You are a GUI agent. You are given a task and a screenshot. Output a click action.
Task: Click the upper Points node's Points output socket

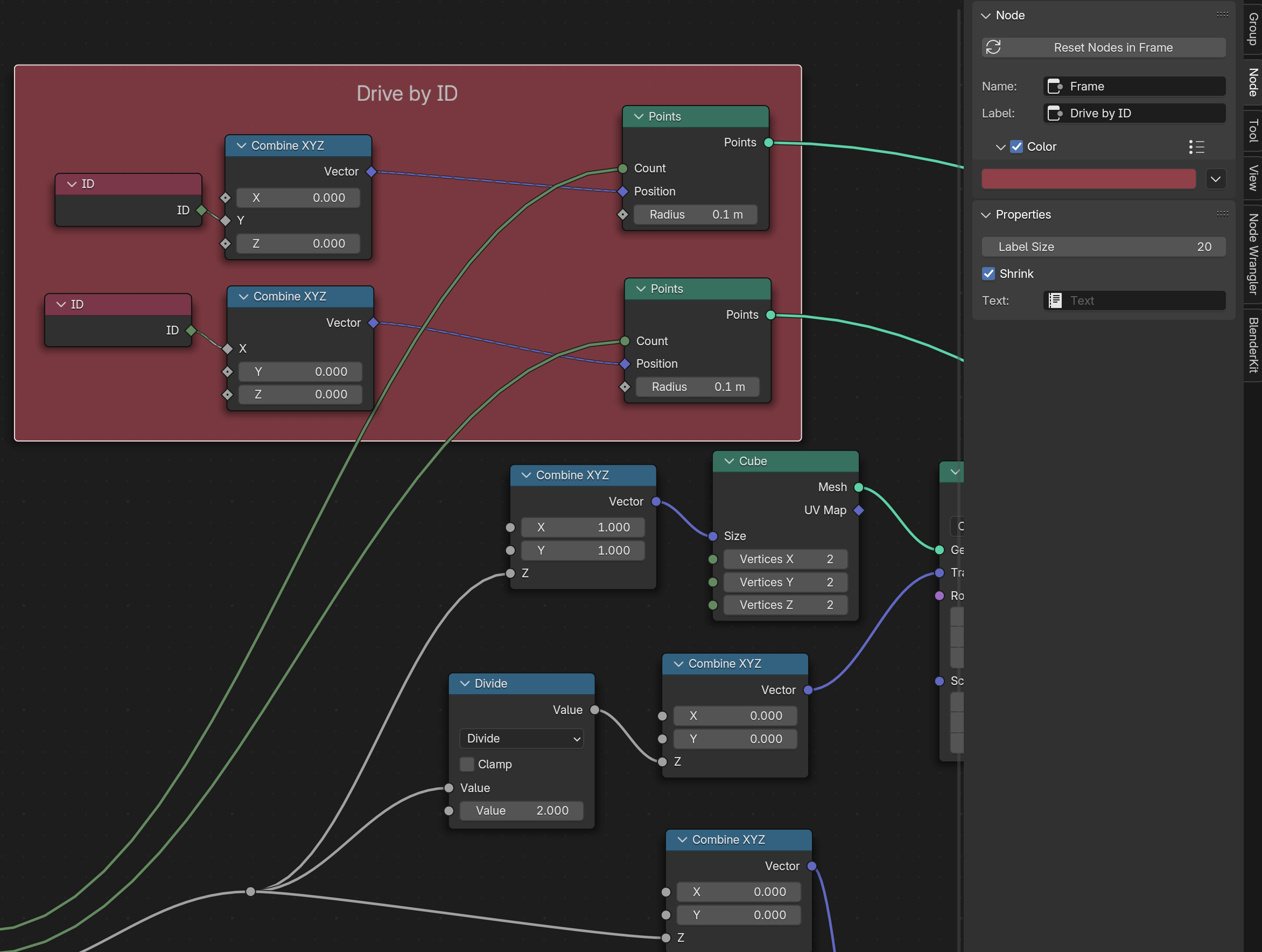point(768,143)
